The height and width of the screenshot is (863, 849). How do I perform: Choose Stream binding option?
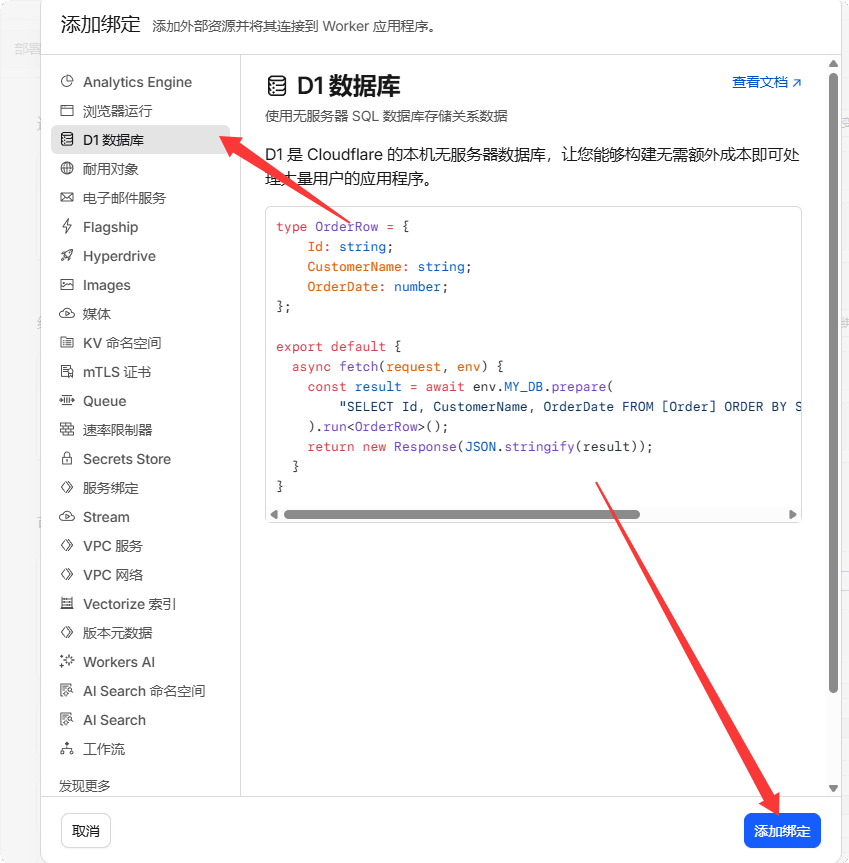[140, 517]
